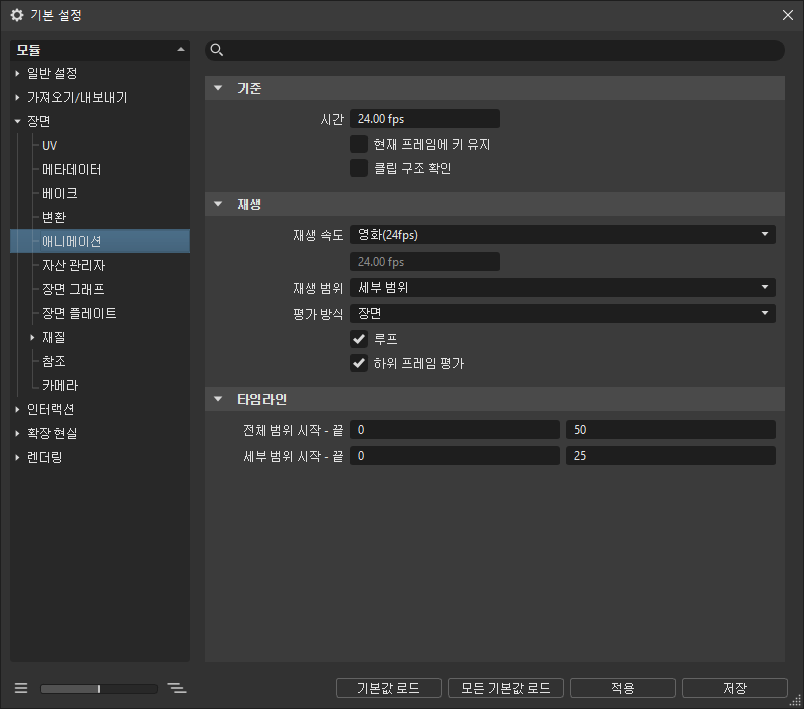Click the 렌더링 label
The image size is (804, 709).
point(45,457)
